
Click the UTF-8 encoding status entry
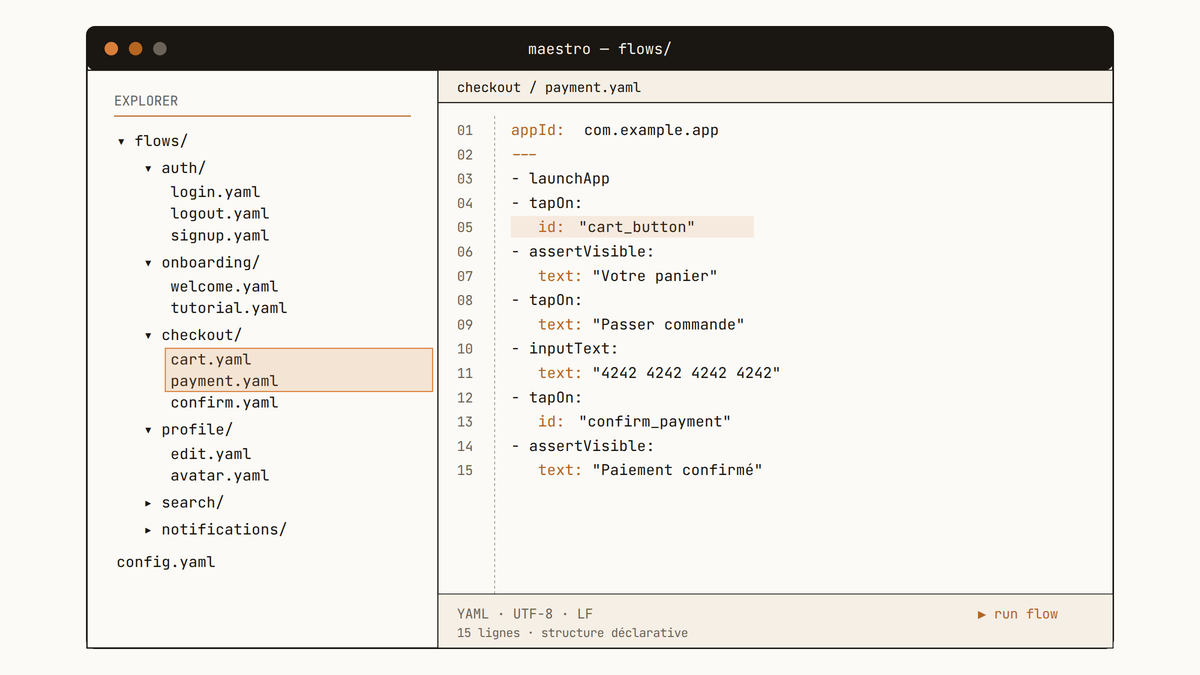point(533,614)
